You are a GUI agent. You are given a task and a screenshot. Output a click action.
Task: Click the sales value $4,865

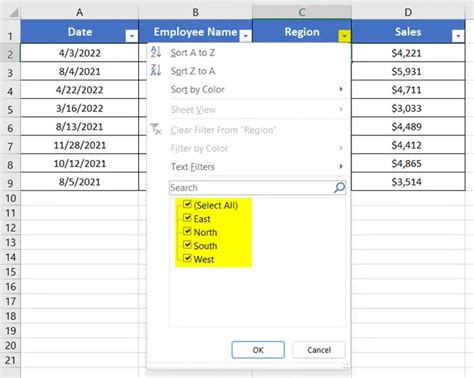click(x=408, y=163)
